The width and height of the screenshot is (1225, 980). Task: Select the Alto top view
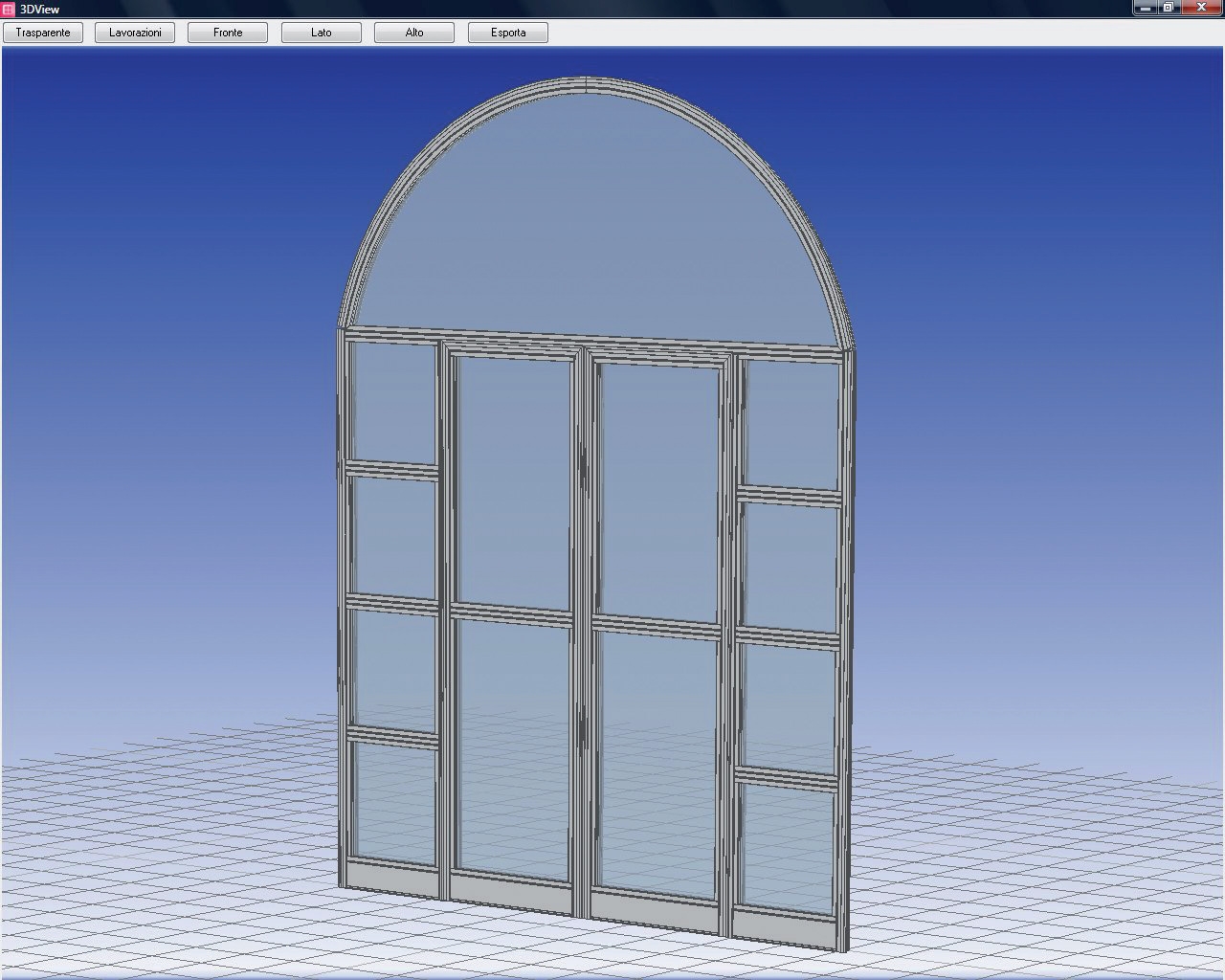[414, 33]
